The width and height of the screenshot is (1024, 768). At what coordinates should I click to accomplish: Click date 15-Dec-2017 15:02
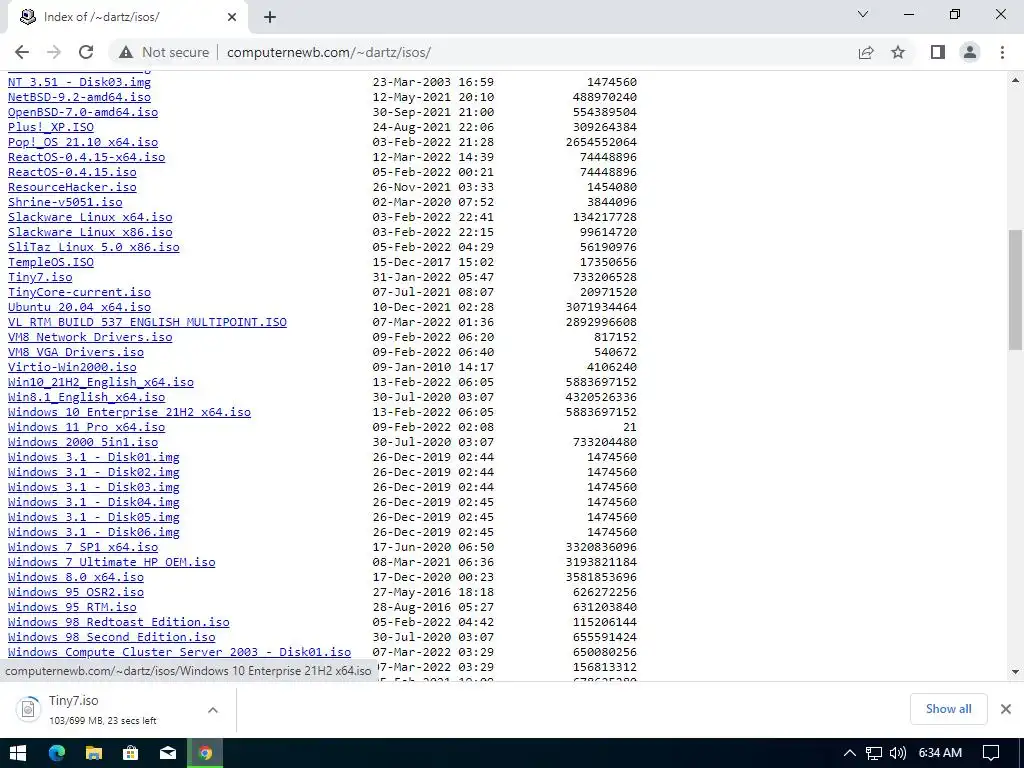tap(433, 262)
